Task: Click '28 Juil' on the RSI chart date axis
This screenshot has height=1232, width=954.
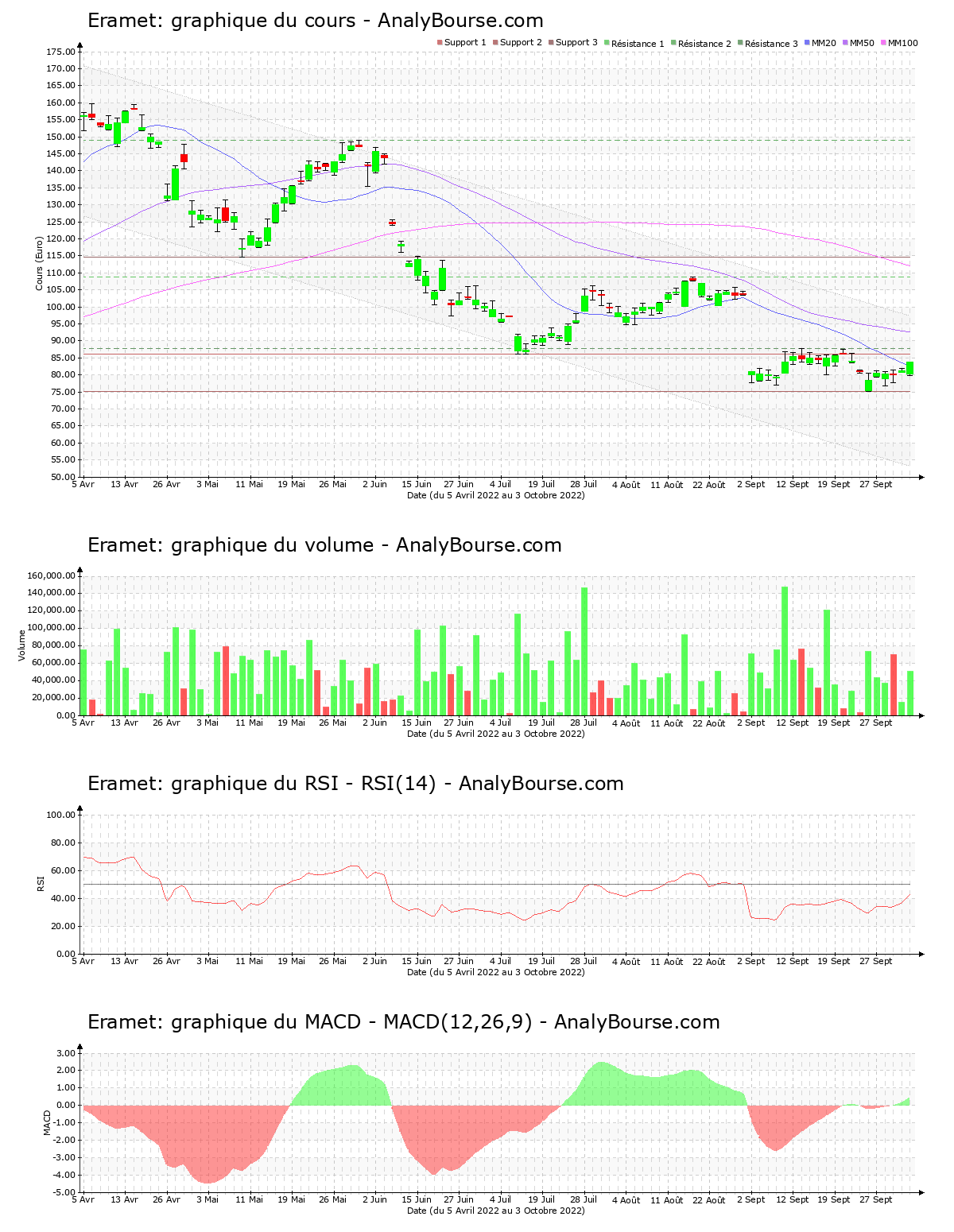Action: coord(584,961)
